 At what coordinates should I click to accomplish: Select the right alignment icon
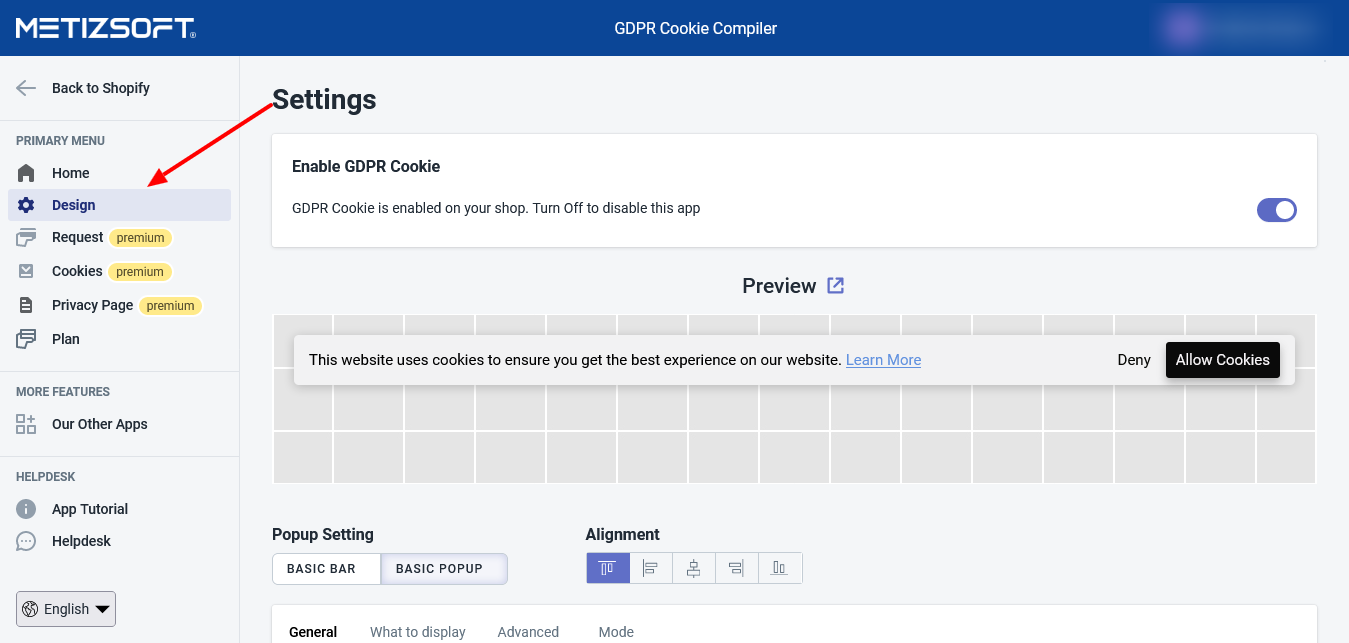(x=736, y=568)
